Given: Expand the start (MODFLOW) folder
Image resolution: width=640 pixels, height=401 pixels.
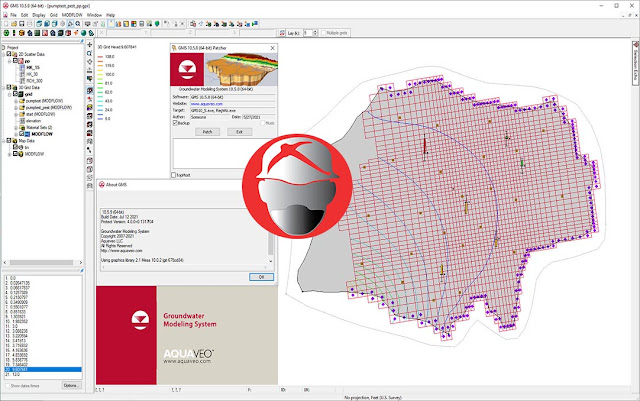Looking at the screenshot, I should pyautogui.click(x=16, y=114).
